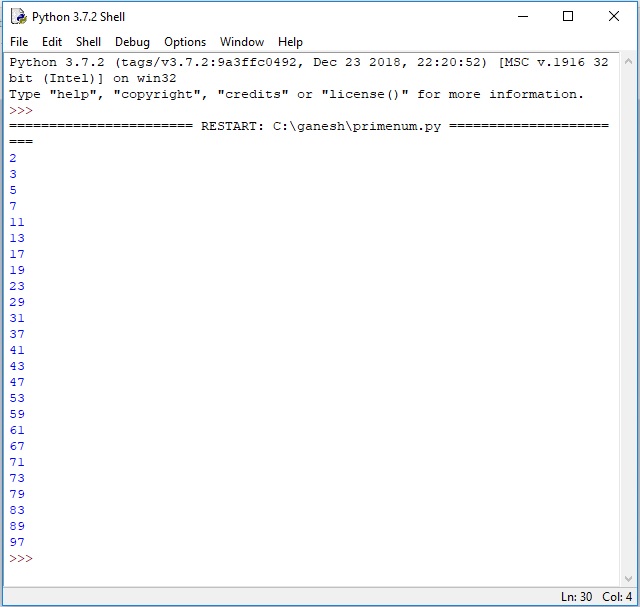Screen dimensions: 640x607
Task: Open the Help menu
Action: click(290, 42)
